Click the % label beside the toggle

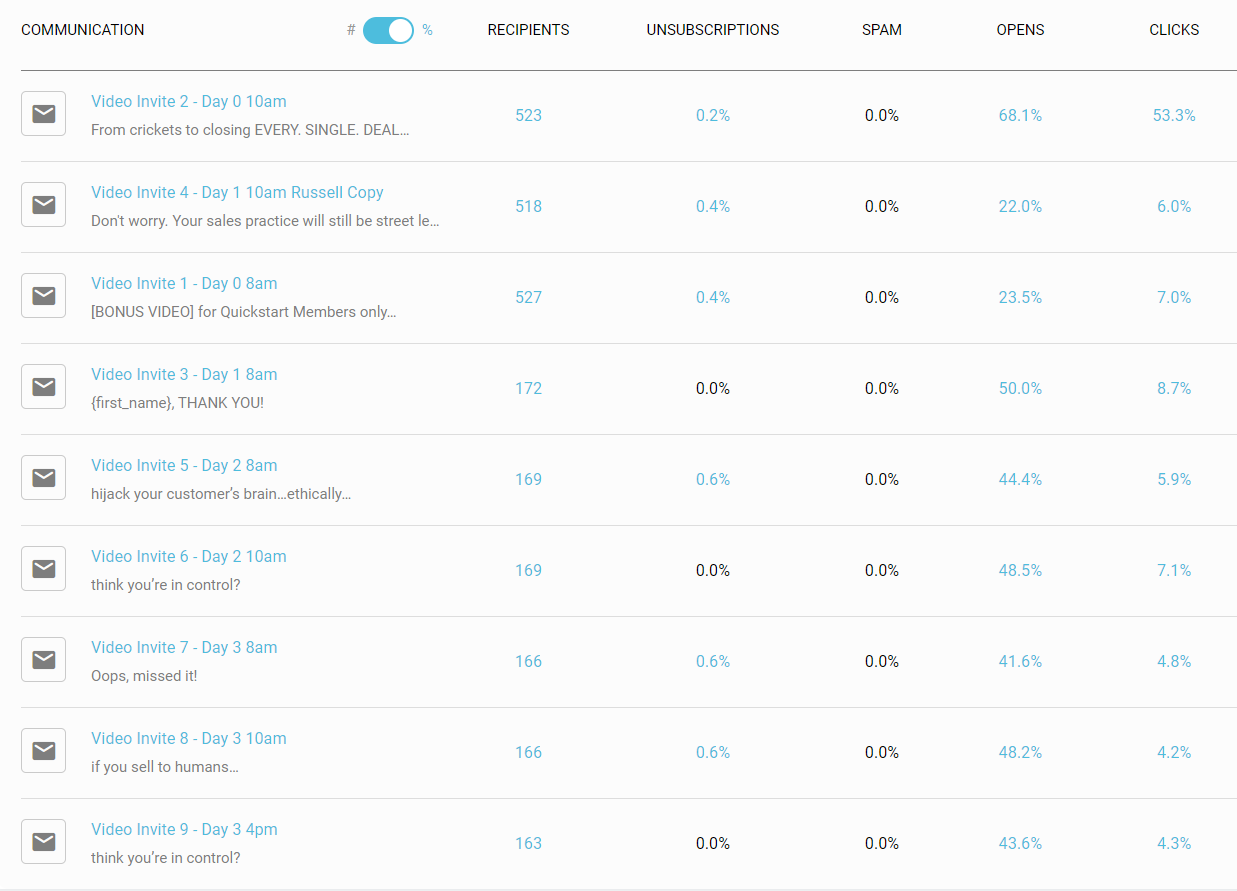click(427, 30)
